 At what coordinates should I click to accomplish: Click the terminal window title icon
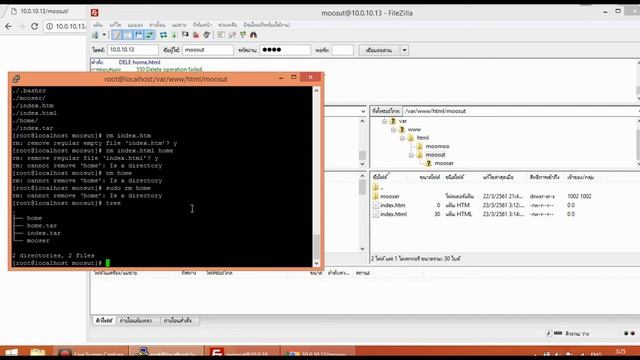coord(16,79)
